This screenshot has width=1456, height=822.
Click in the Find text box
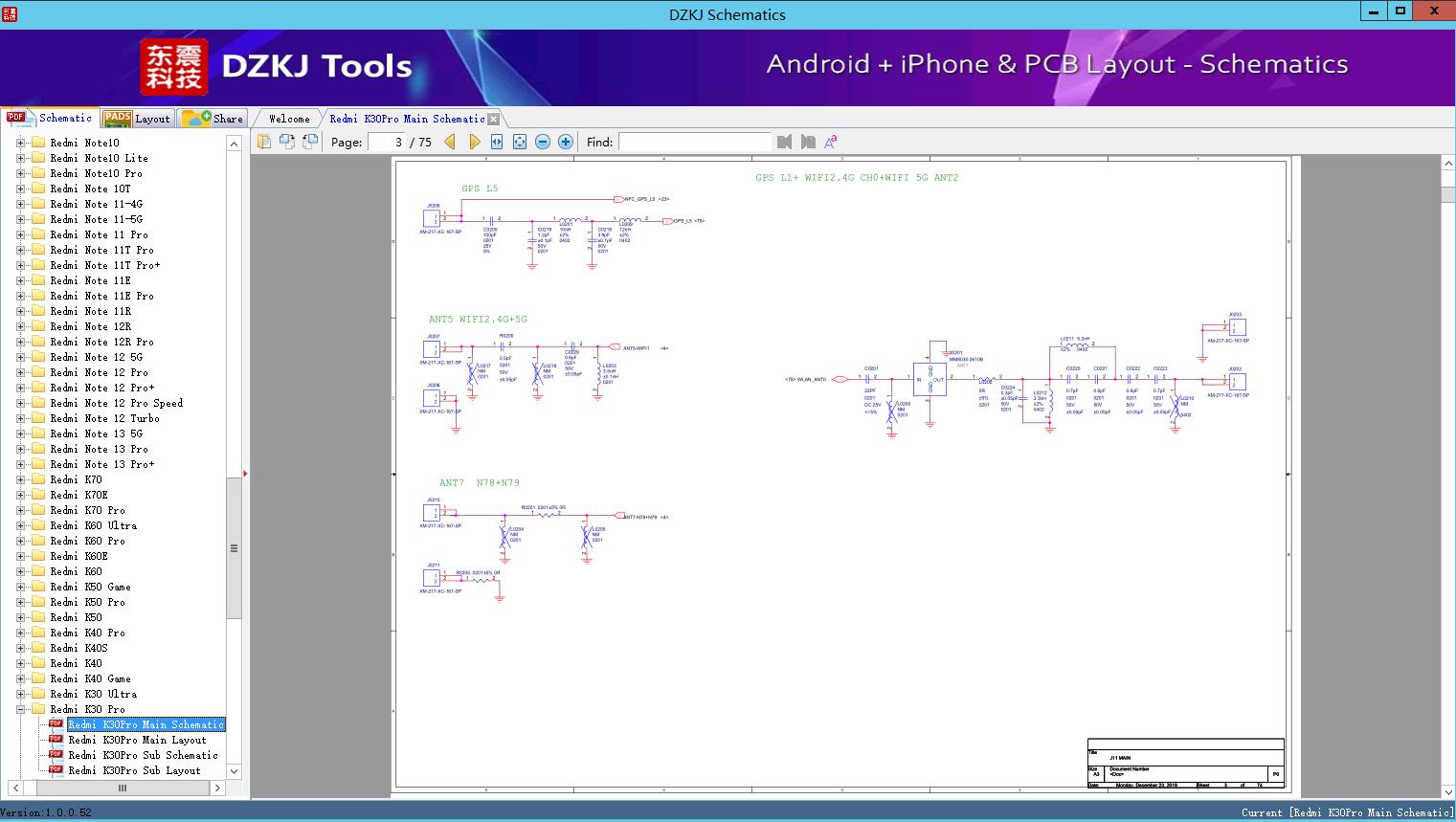point(694,142)
